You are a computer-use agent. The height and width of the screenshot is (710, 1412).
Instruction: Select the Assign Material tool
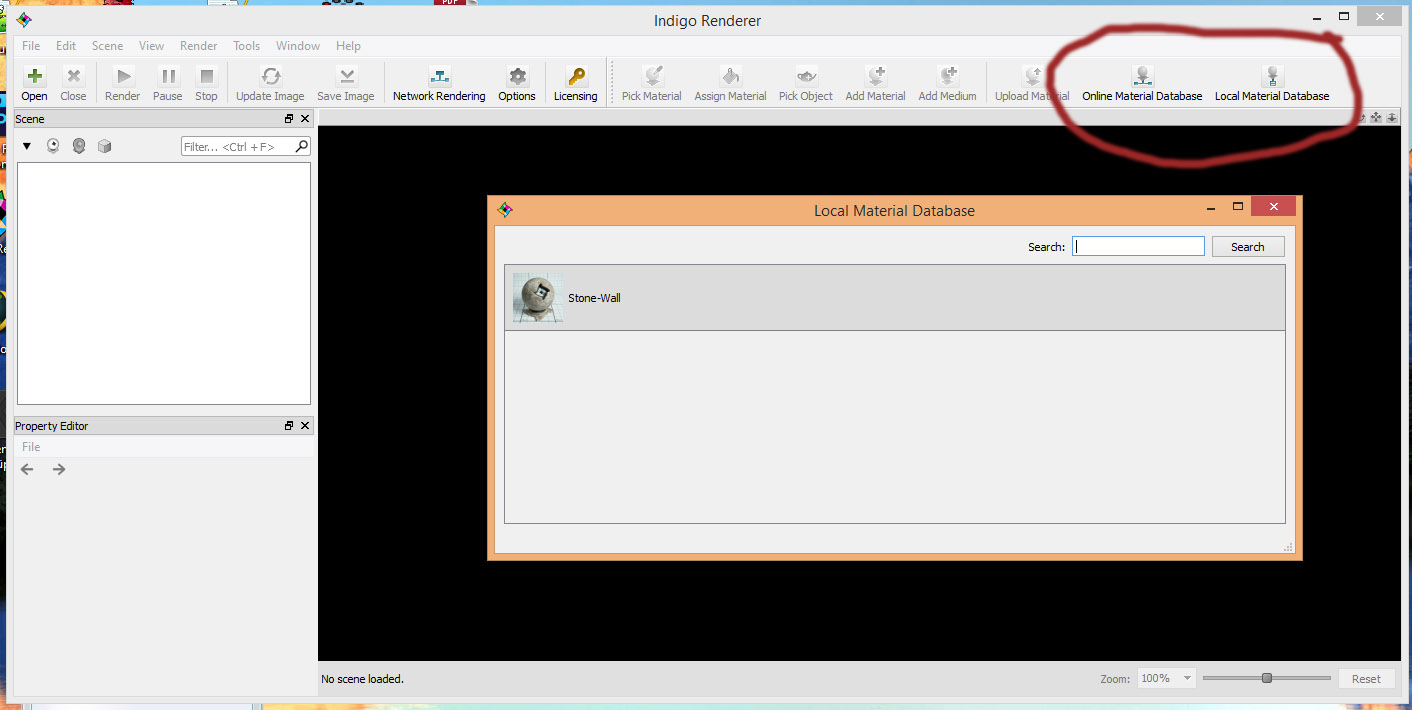730,84
